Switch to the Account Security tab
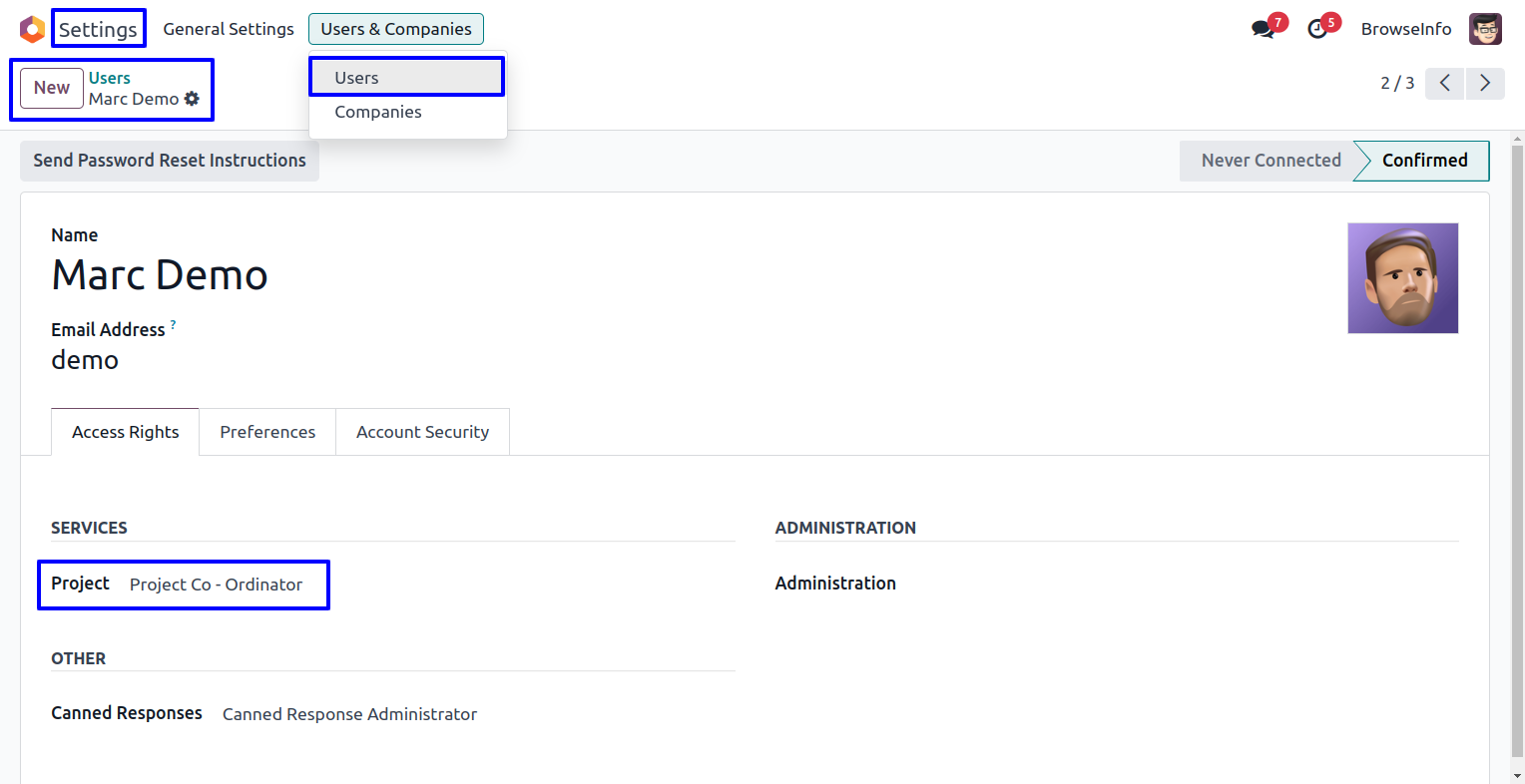 (422, 432)
